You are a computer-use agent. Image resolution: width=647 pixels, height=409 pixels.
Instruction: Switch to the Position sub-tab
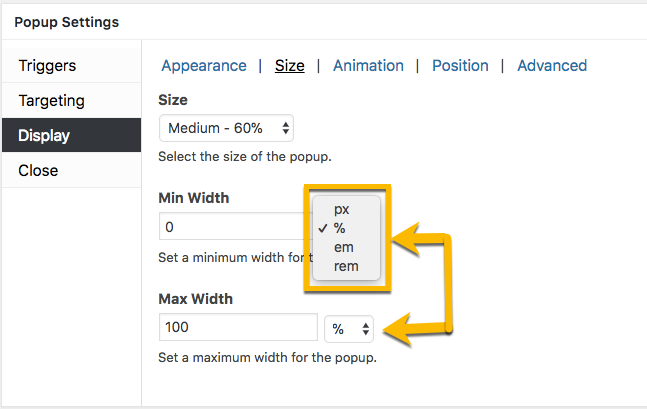pos(460,66)
